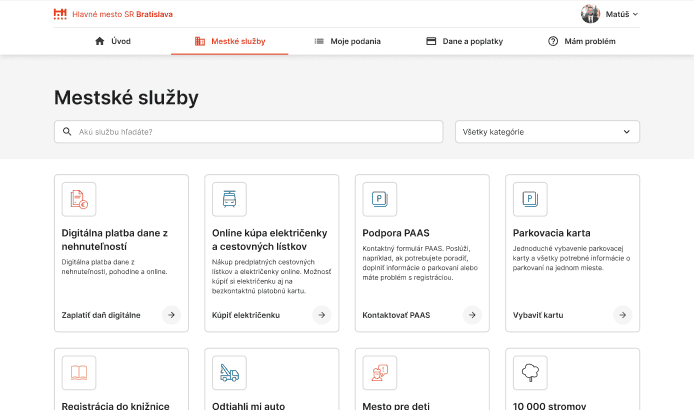Click the open book library icon
Image resolution: width=694 pixels, height=410 pixels.
(78, 373)
